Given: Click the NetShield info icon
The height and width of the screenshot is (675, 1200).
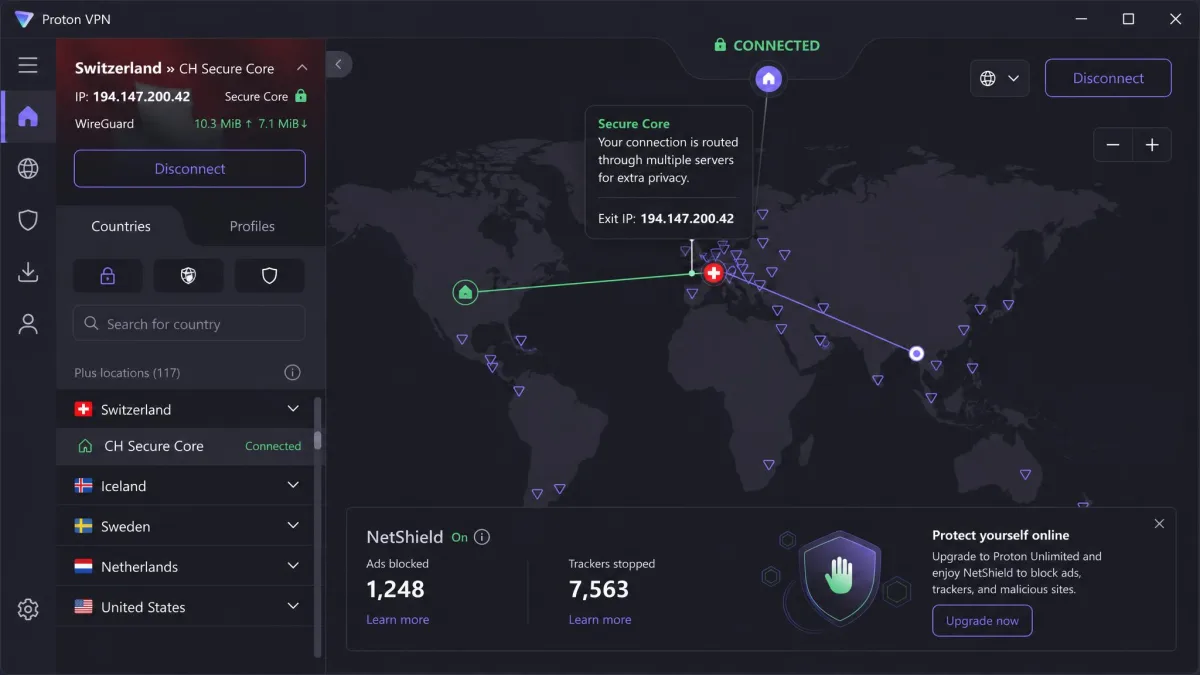Looking at the screenshot, I should 482,537.
